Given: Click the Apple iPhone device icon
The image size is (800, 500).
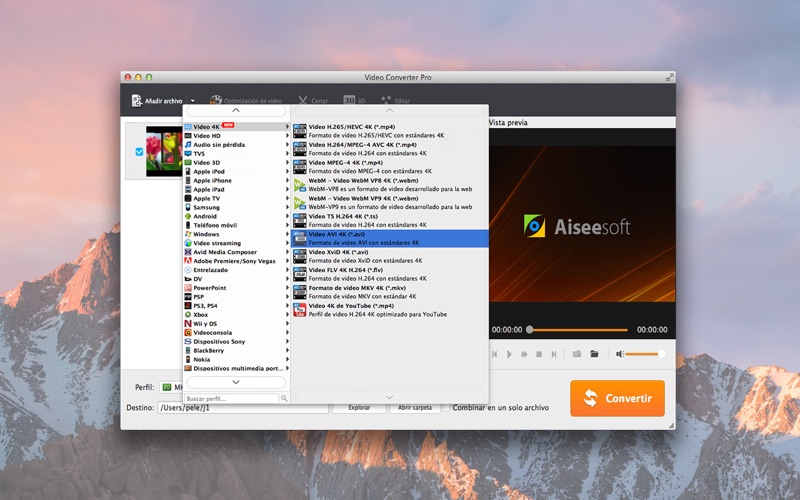Looking at the screenshot, I should 188,181.
